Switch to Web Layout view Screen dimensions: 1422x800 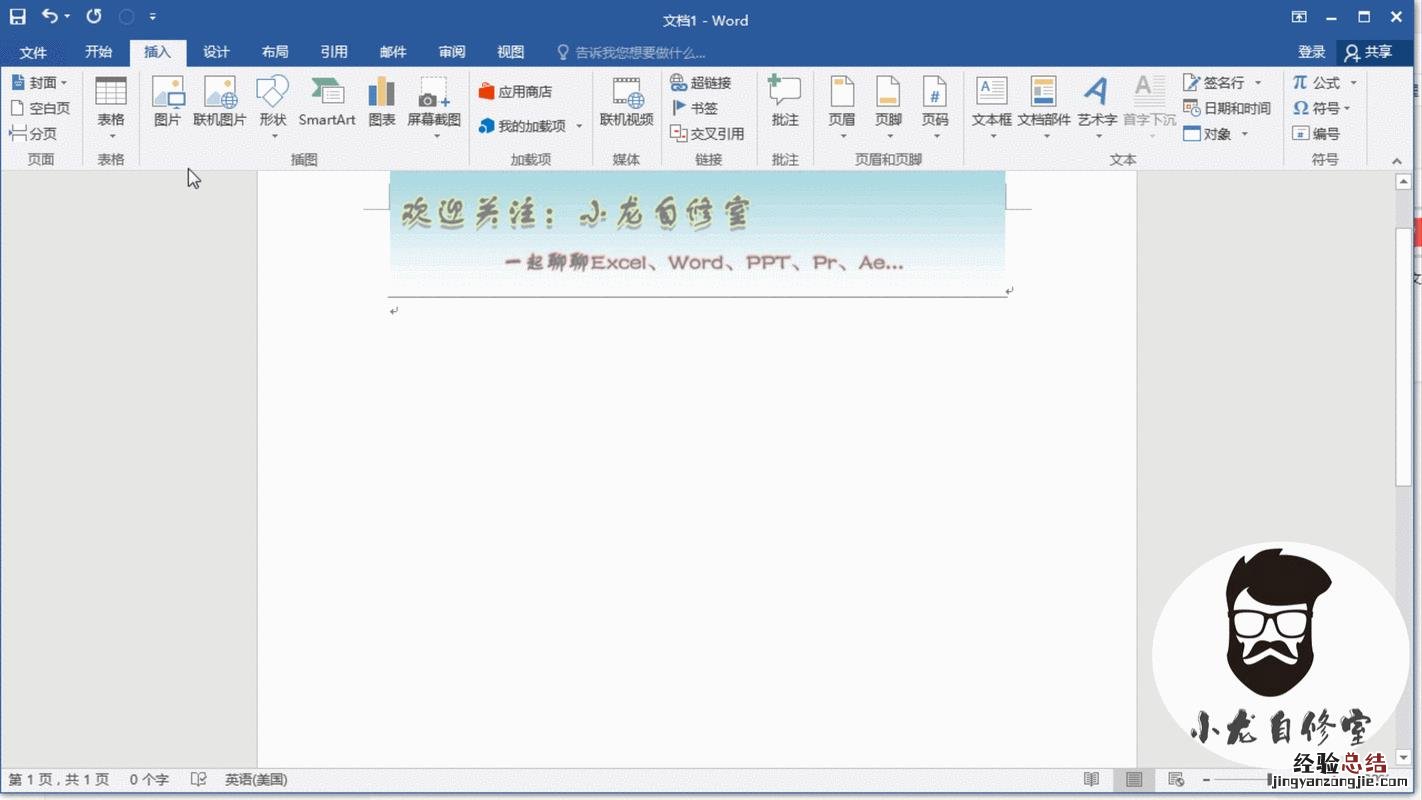click(1176, 779)
